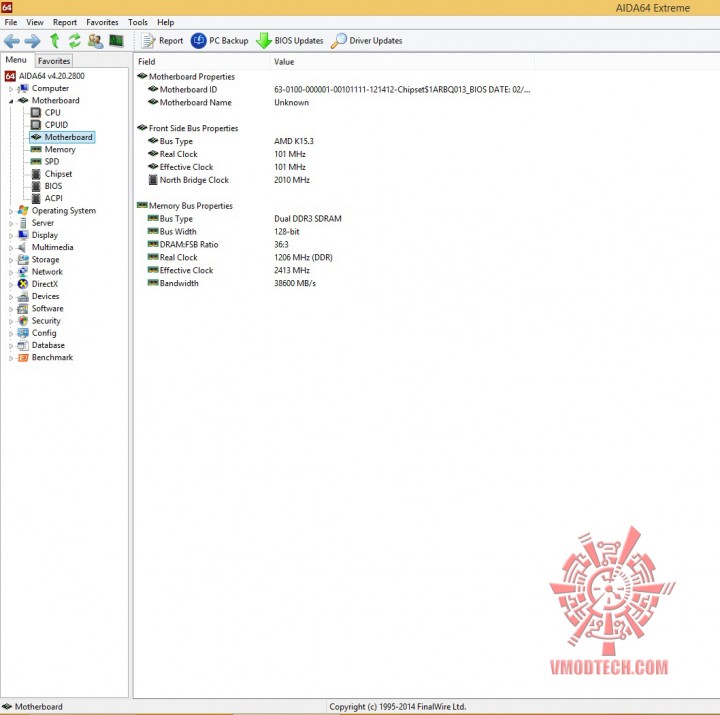Viewport: 720px width, 715px height.
Task: Click the DirectX tree icon
Action: [23, 284]
